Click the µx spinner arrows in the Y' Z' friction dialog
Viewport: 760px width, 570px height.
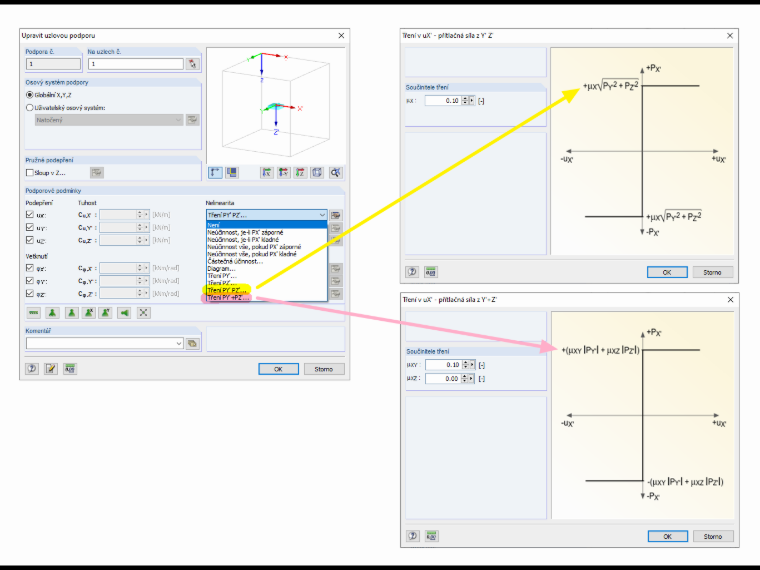465,100
